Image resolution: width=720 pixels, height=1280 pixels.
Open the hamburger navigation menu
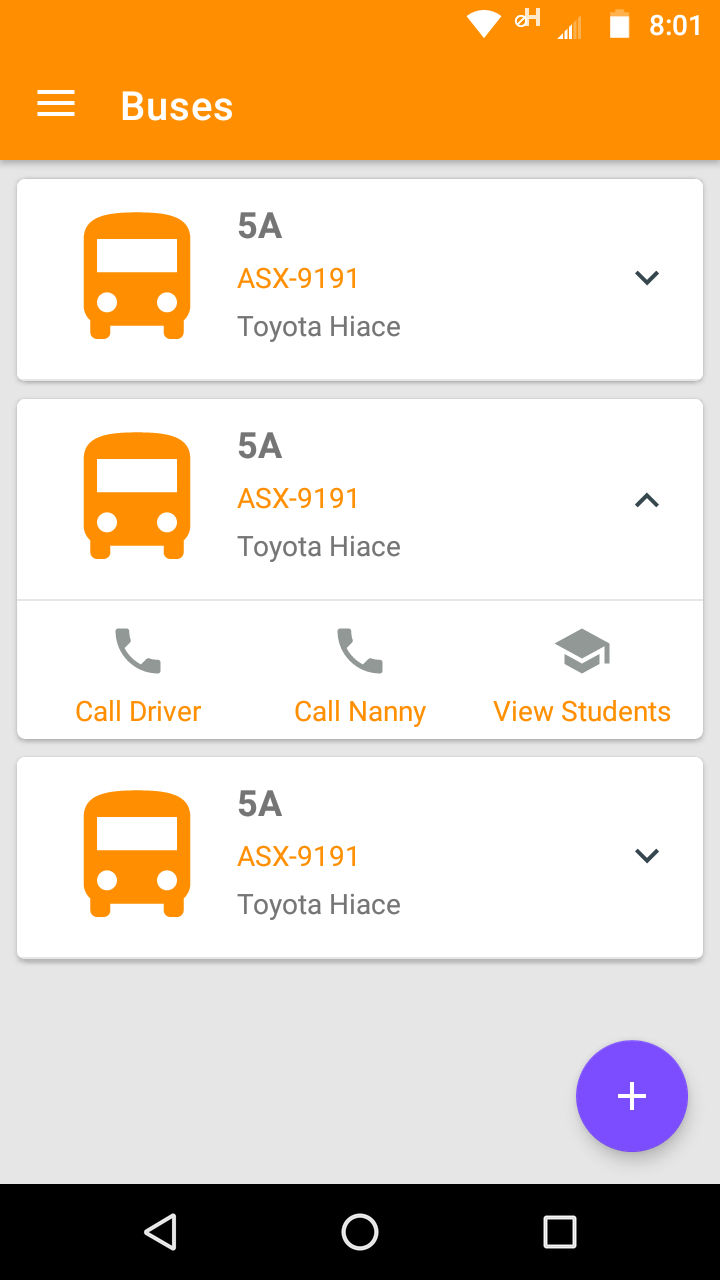(x=56, y=105)
